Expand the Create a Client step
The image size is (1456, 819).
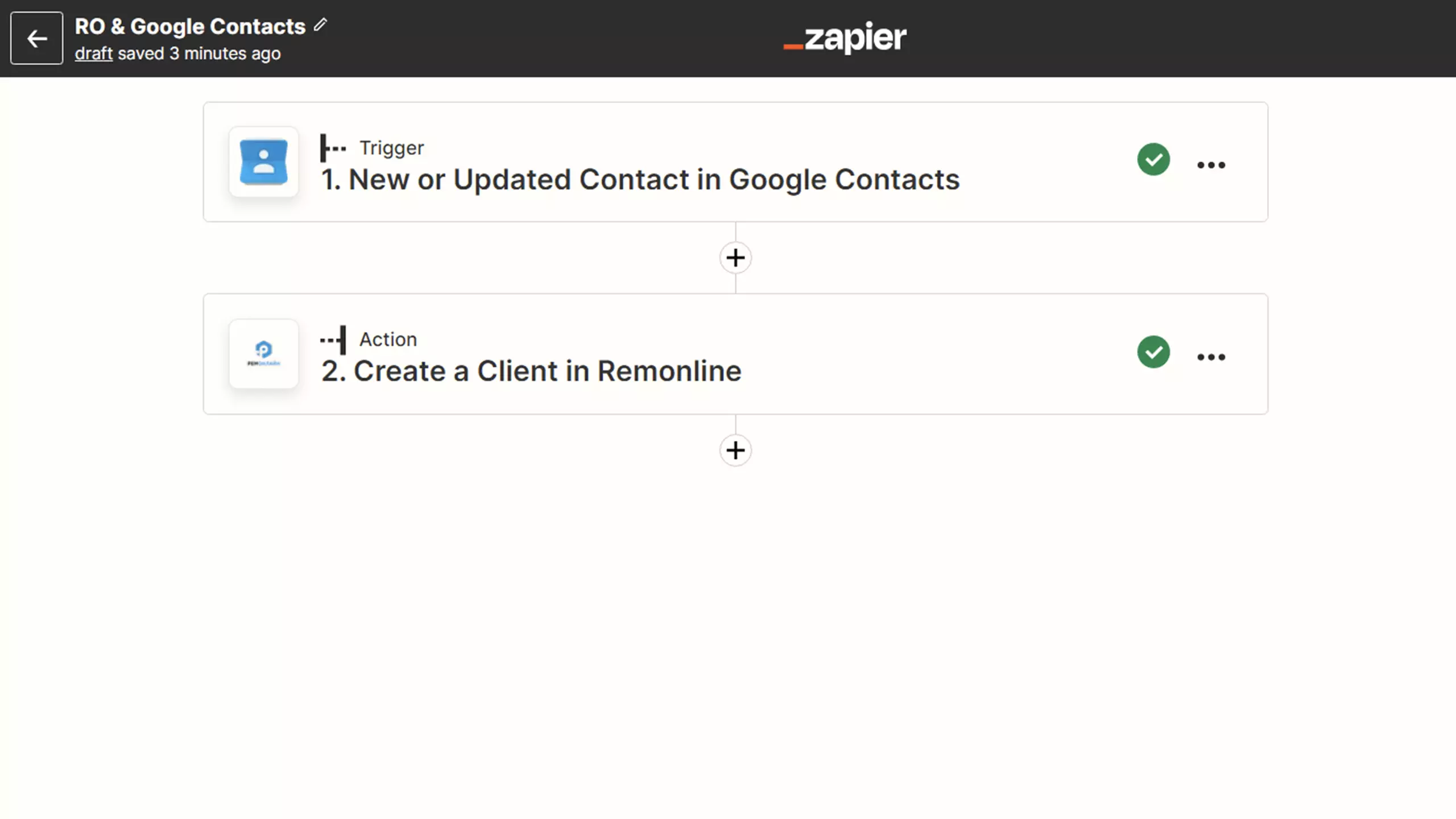tap(531, 371)
